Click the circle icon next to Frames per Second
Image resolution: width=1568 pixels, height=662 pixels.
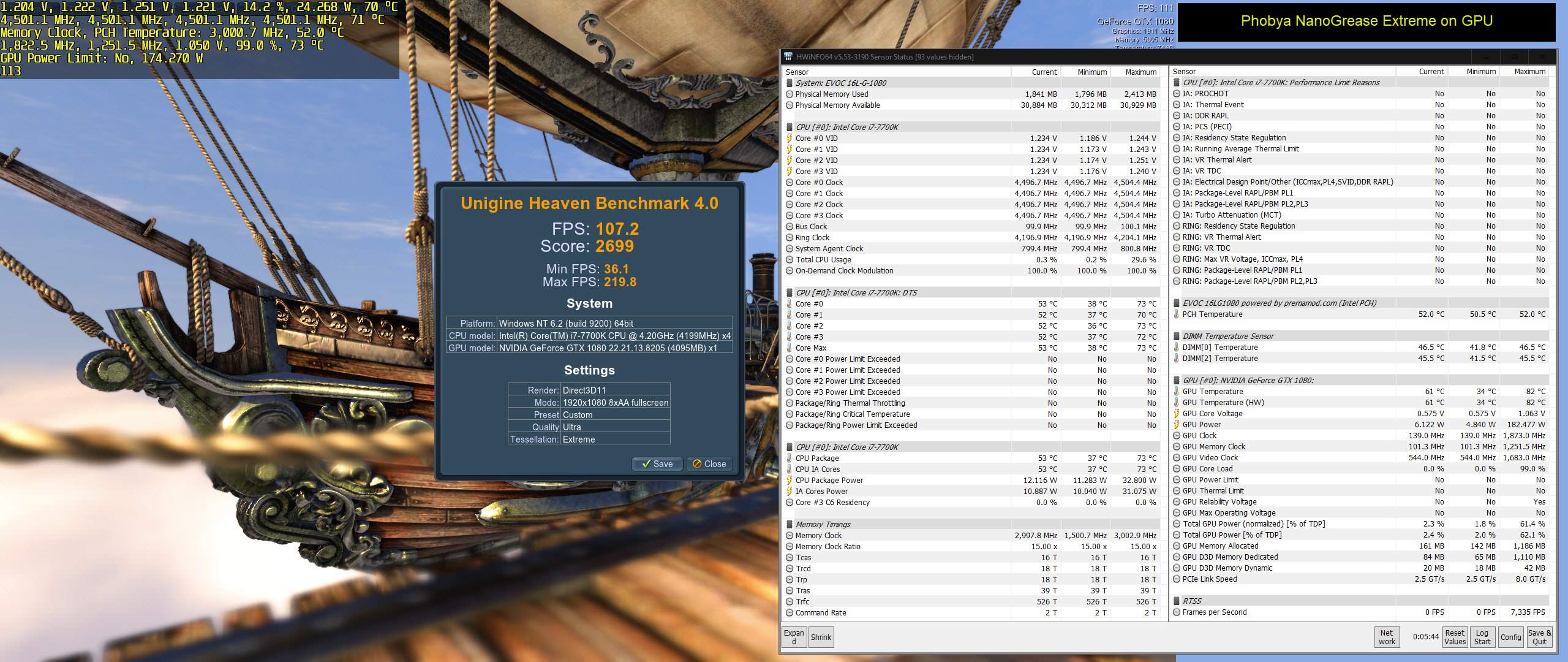pos(1177,612)
